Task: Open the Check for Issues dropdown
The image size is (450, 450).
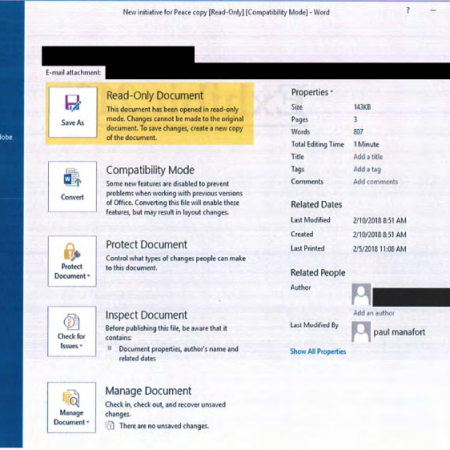Action: click(x=72, y=331)
